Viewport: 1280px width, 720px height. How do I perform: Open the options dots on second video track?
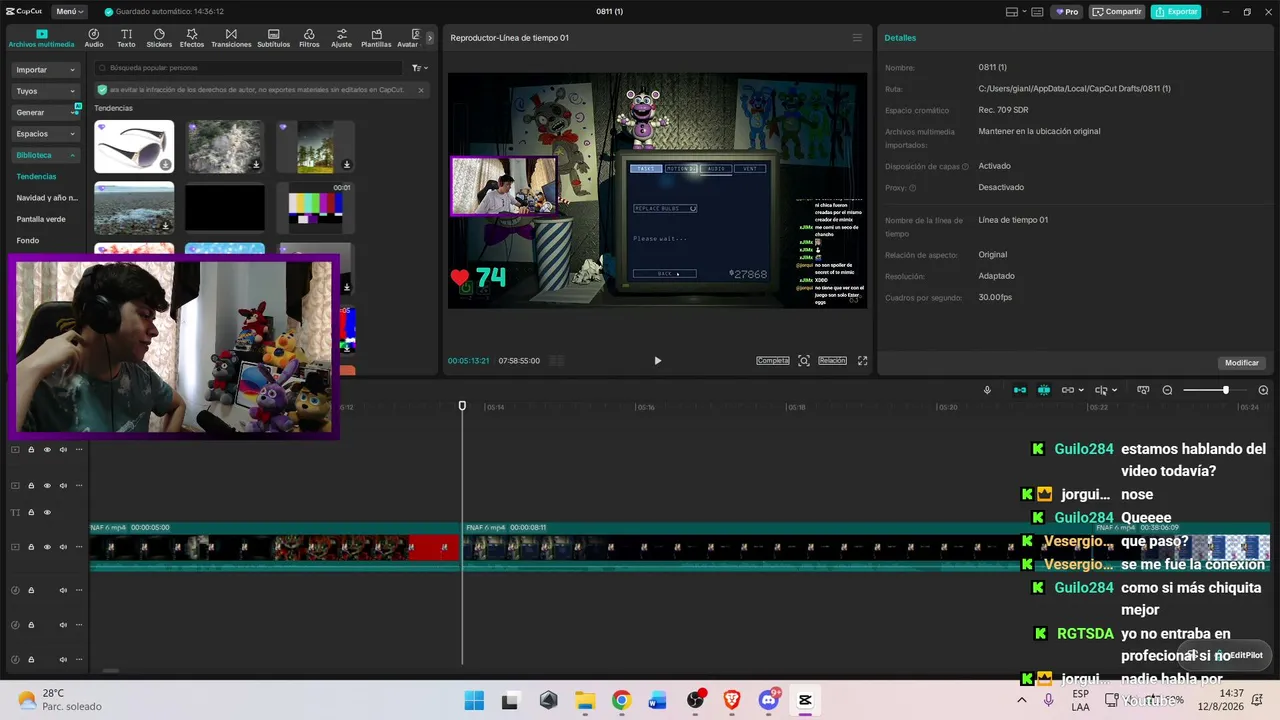[x=79, y=485]
